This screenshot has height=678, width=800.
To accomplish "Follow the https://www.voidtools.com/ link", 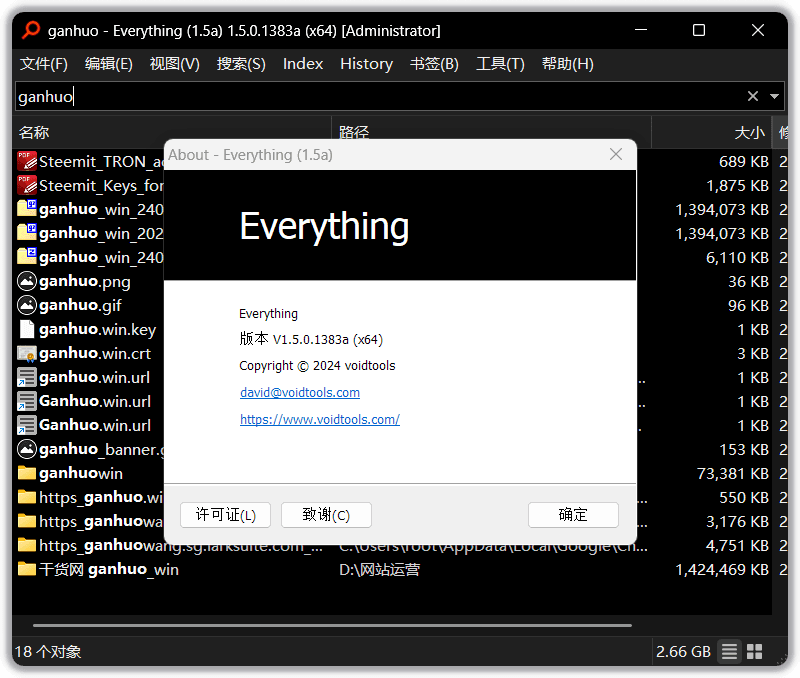I will pos(320,420).
